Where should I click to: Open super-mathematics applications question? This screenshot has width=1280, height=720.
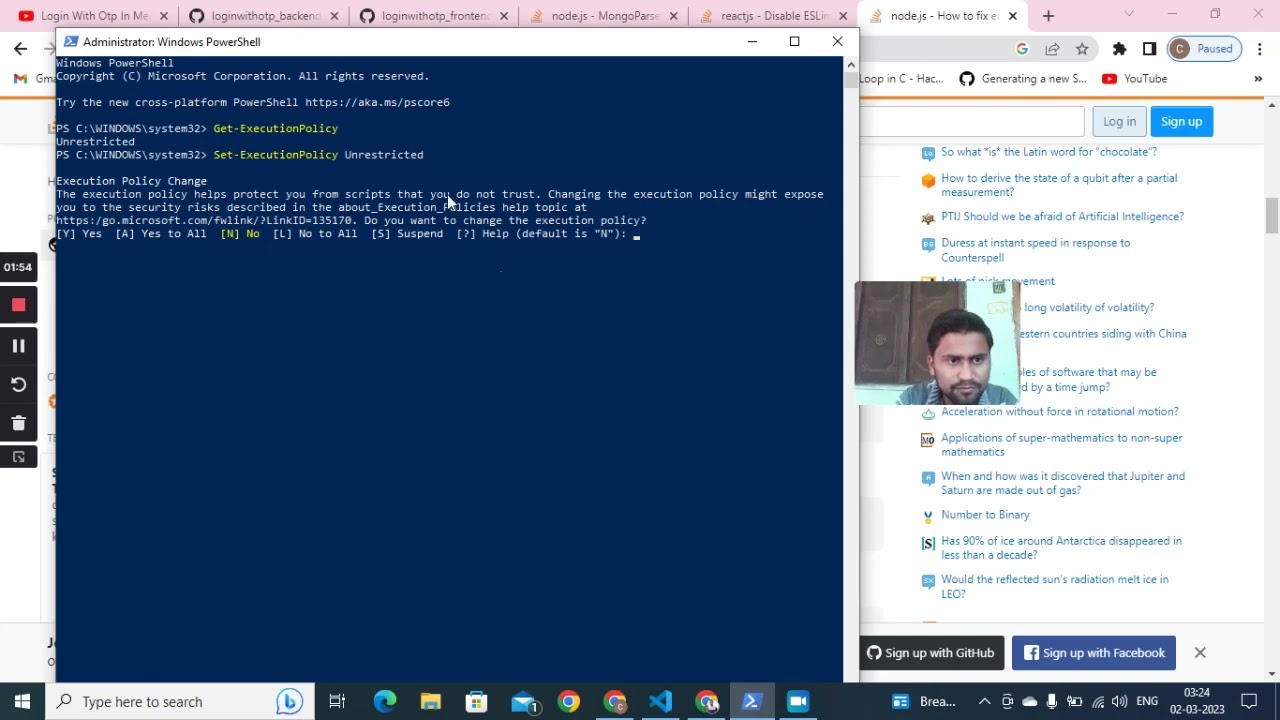(1061, 445)
